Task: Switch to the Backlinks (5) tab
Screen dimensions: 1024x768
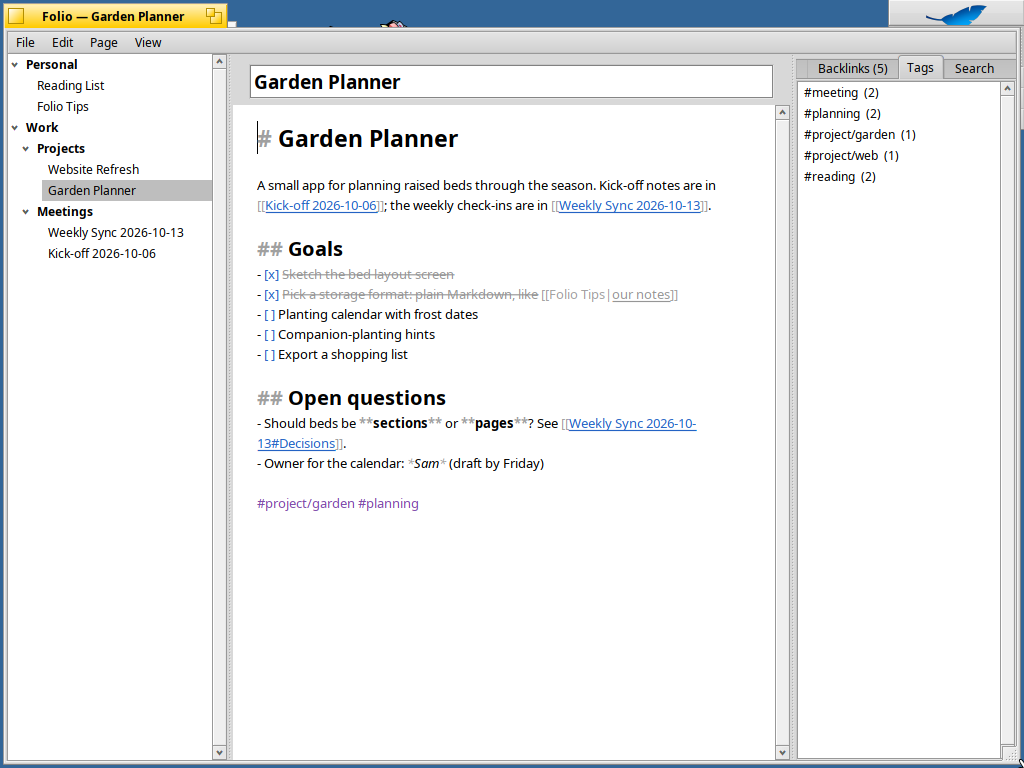Action: tap(852, 69)
